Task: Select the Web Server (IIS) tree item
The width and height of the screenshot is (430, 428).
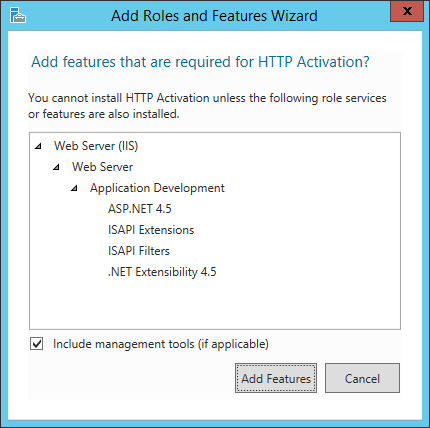Action: pos(96,146)
